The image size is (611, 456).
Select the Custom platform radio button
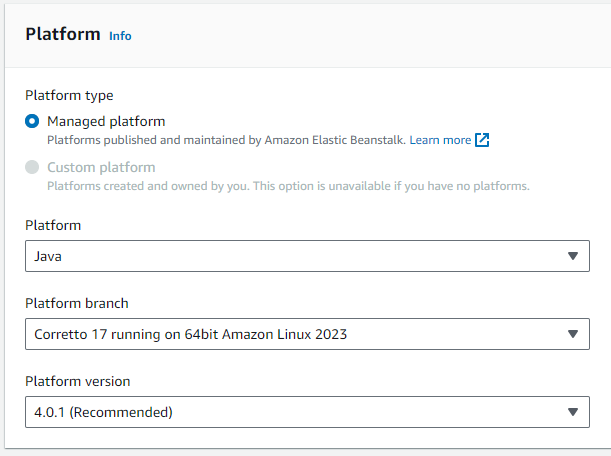pyautogui.click(x=32, y=167)
